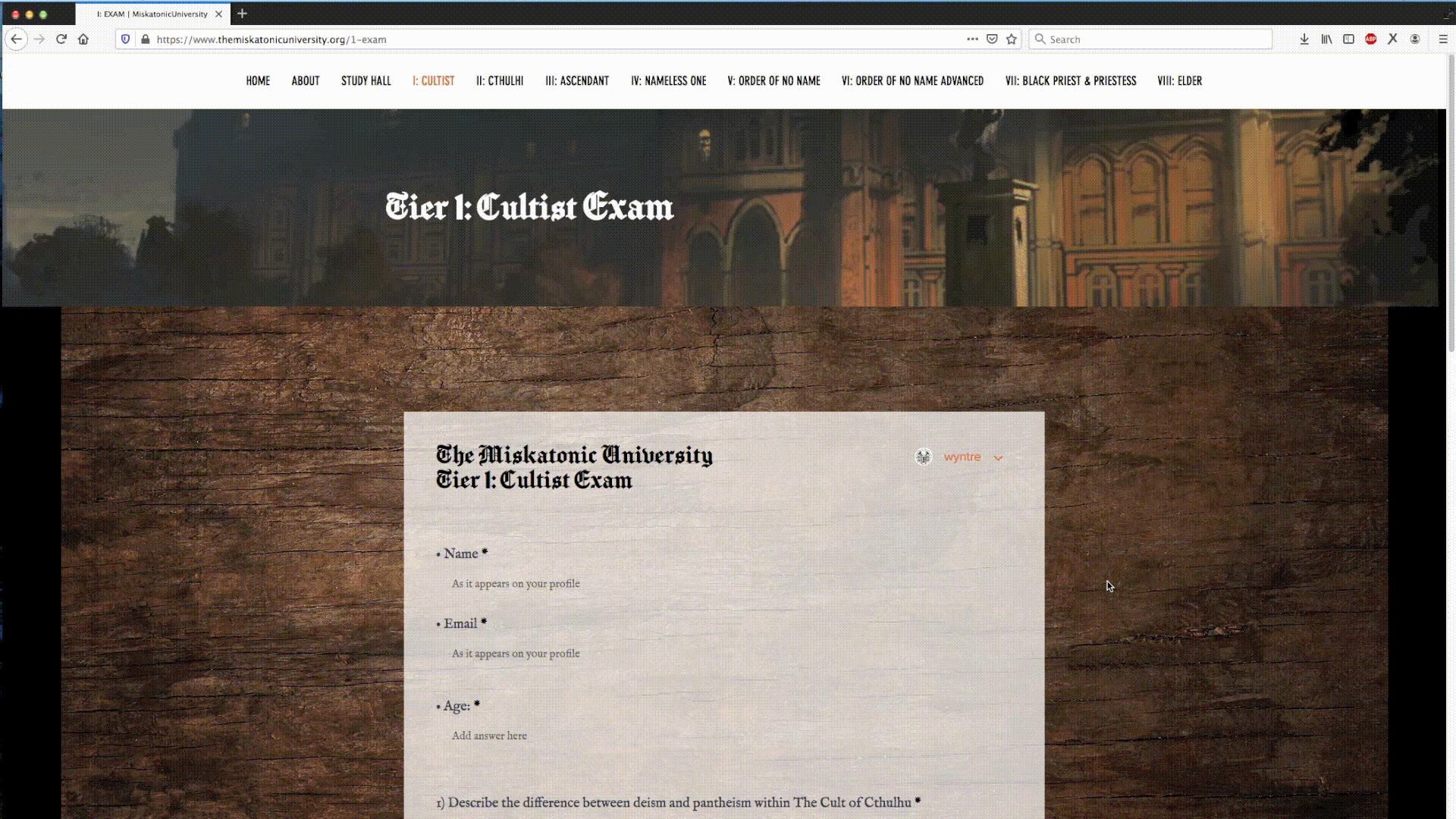Click the browser history sidebar icon
The image size is (1456, 819).
pyautogui.click(x=1326, y=39)
